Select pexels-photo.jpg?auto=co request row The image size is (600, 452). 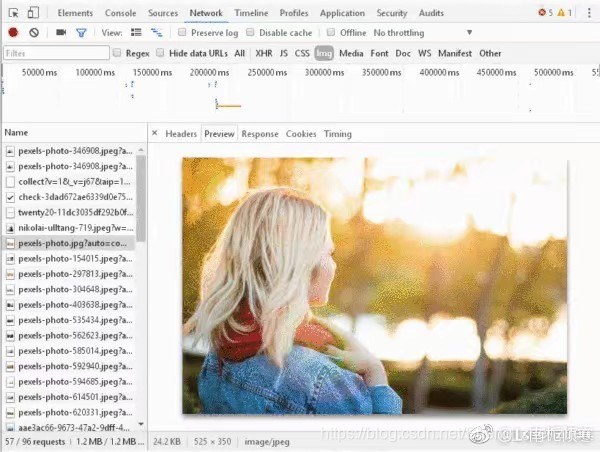click(69, 243)
